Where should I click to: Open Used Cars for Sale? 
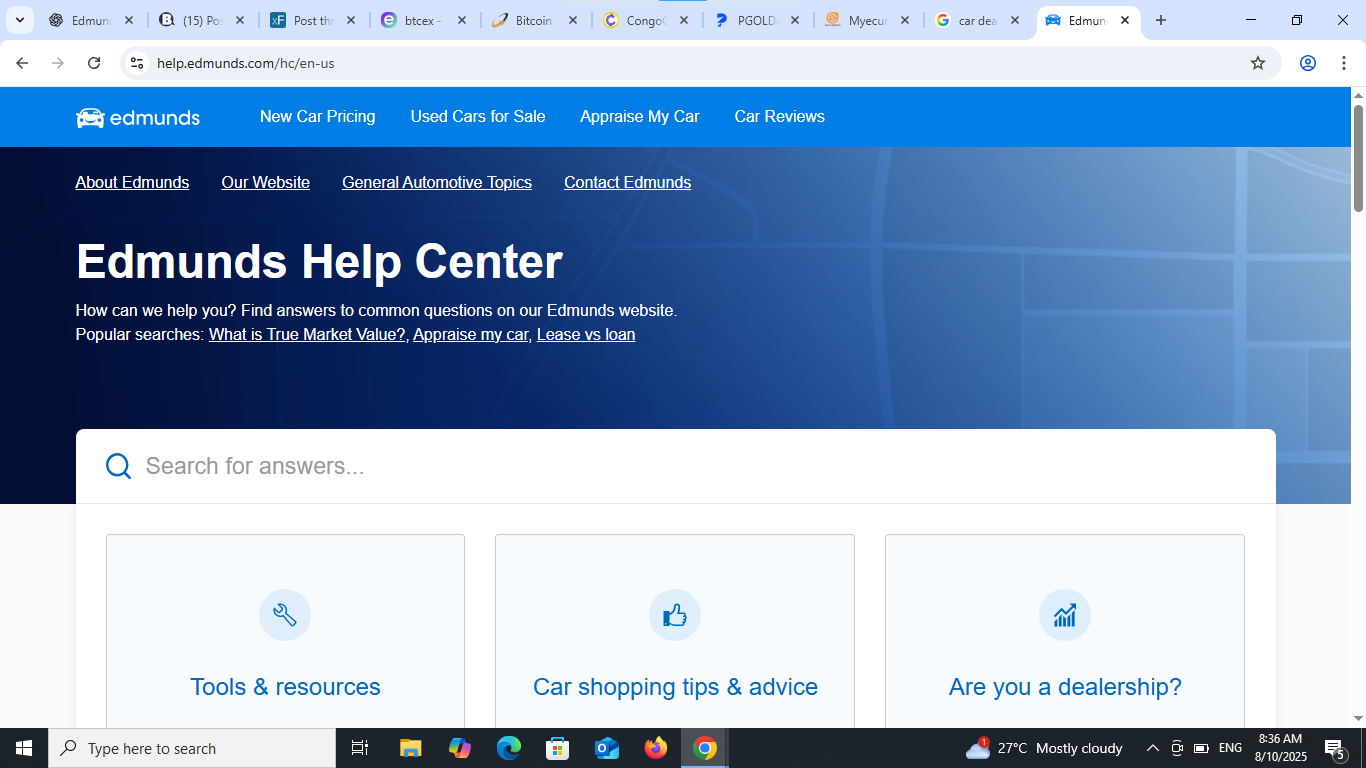point(478,117)
